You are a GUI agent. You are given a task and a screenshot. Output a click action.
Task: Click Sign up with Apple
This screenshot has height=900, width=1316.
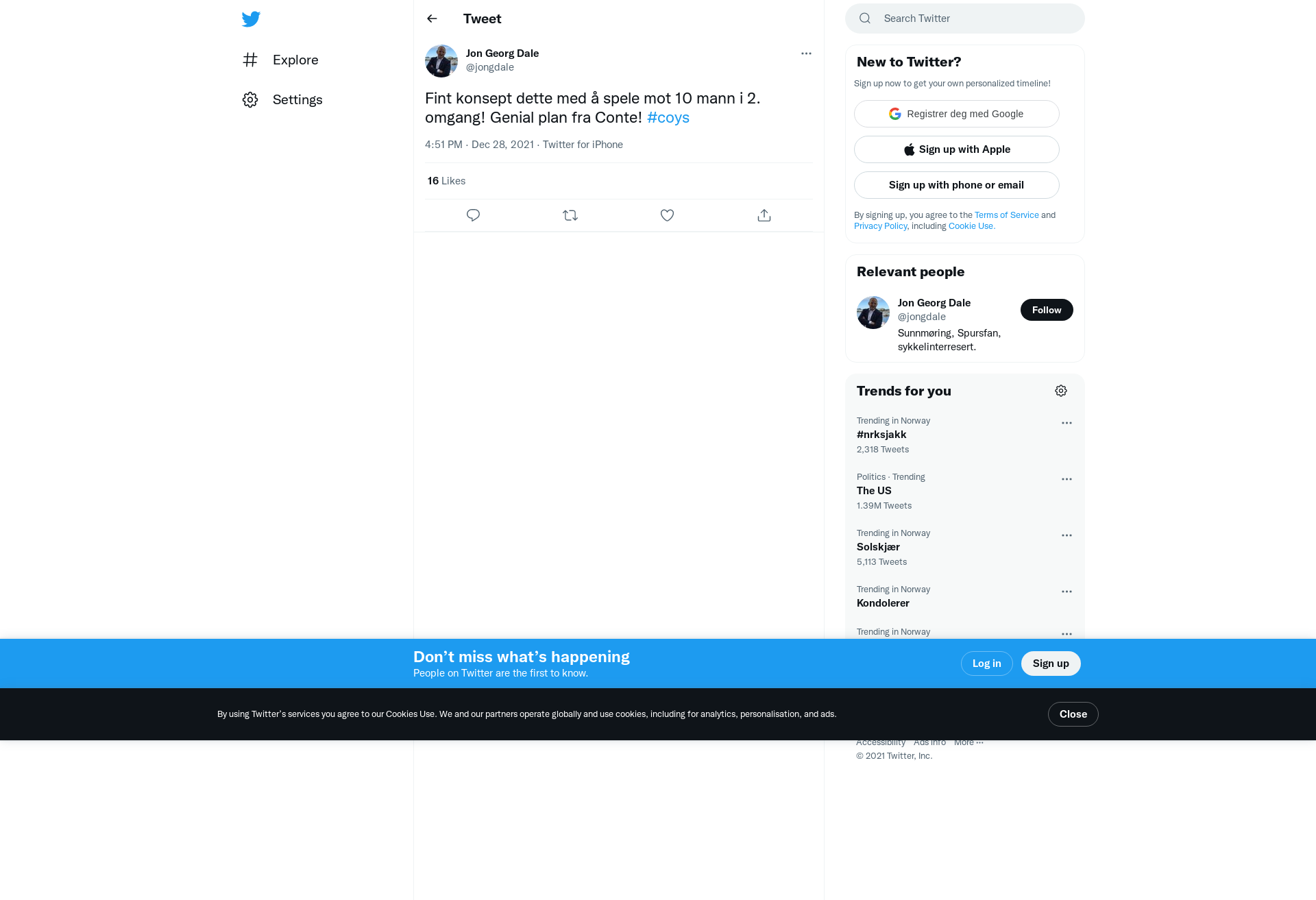point(957,149)
